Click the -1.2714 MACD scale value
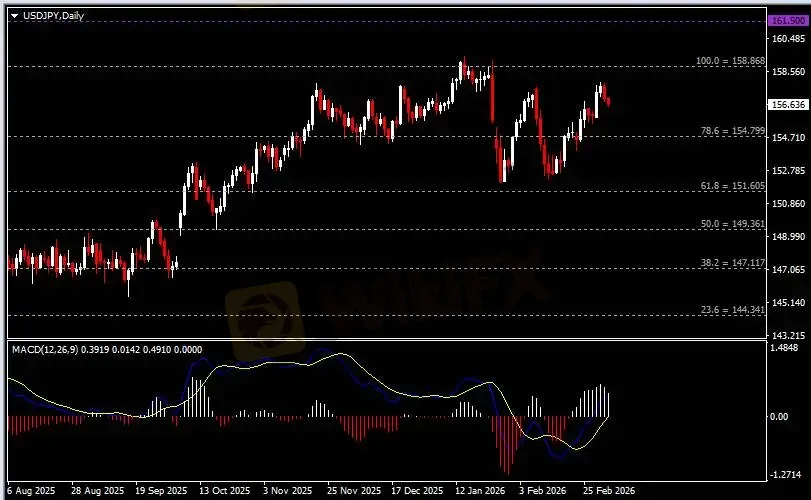The image size is (811, 500). tap(787, 475)
